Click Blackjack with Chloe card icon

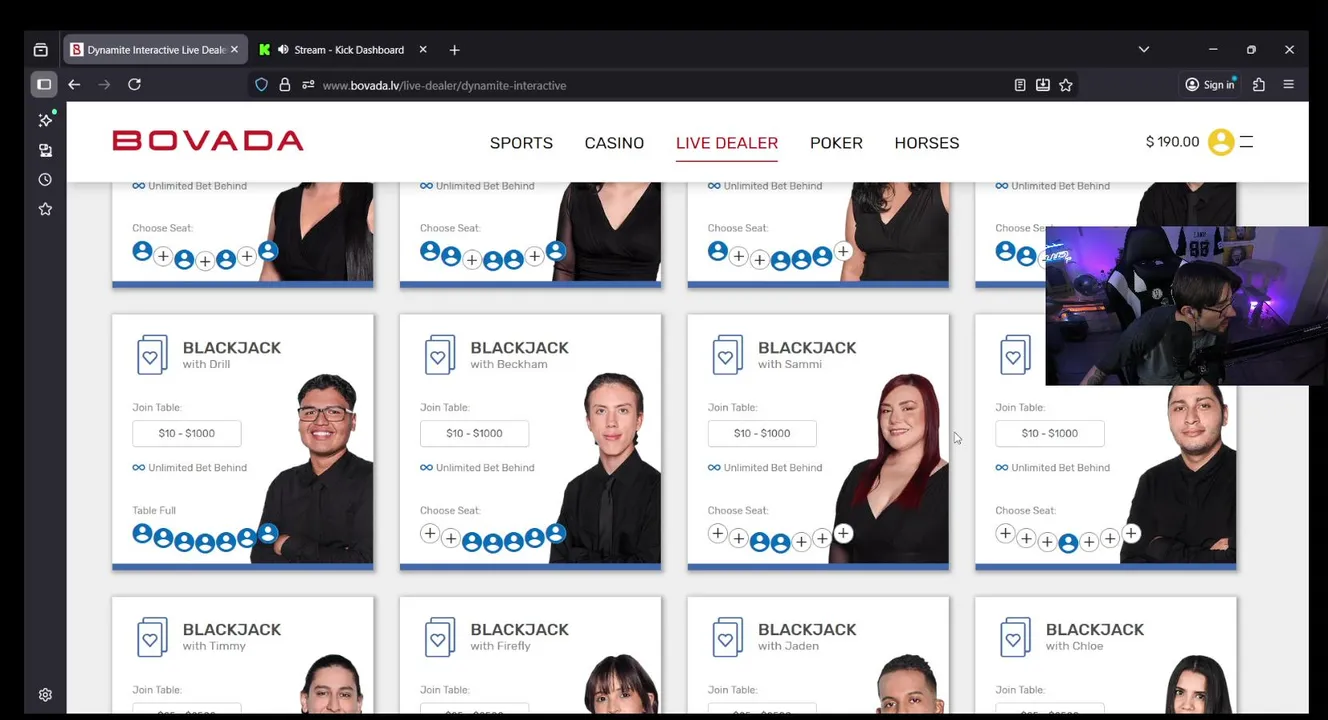point(1015,637)
